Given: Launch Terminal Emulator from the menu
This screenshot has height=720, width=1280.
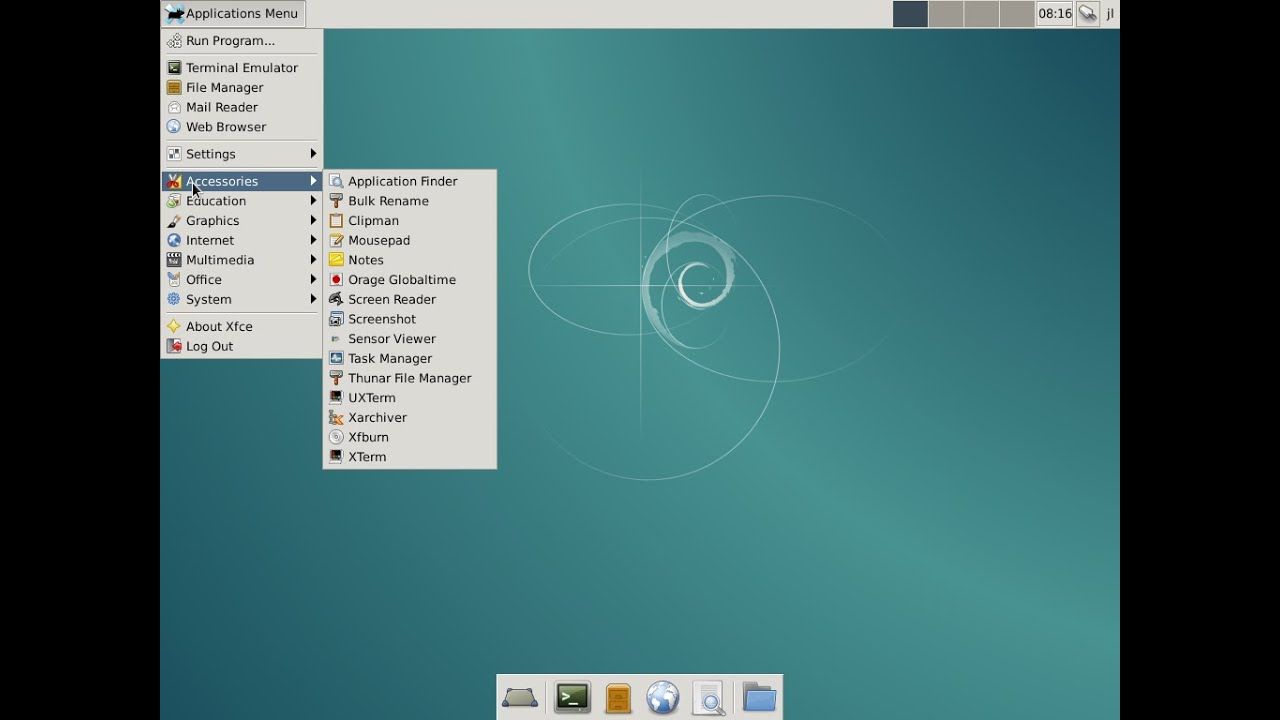Looking at the screenshot, I should [x=242, y=68].
